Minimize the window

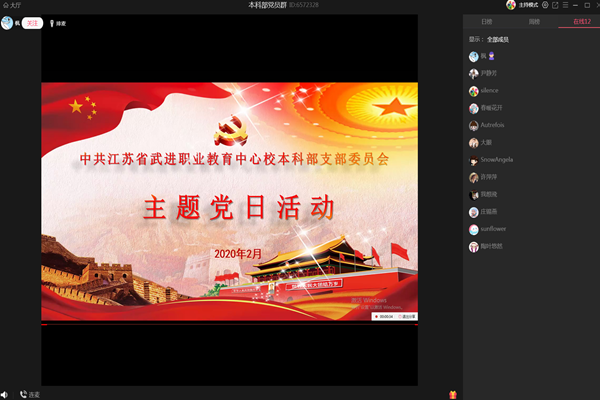(x=575, y=5)
